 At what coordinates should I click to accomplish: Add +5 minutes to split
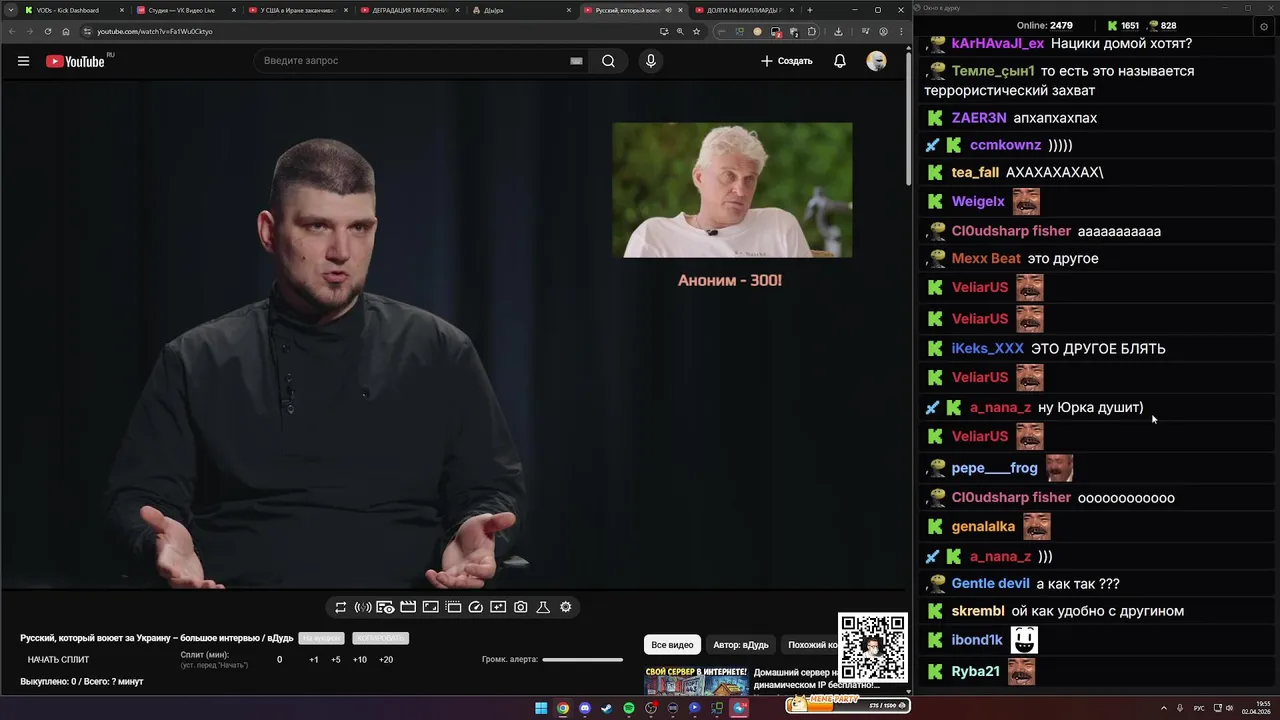pos(336,660)
